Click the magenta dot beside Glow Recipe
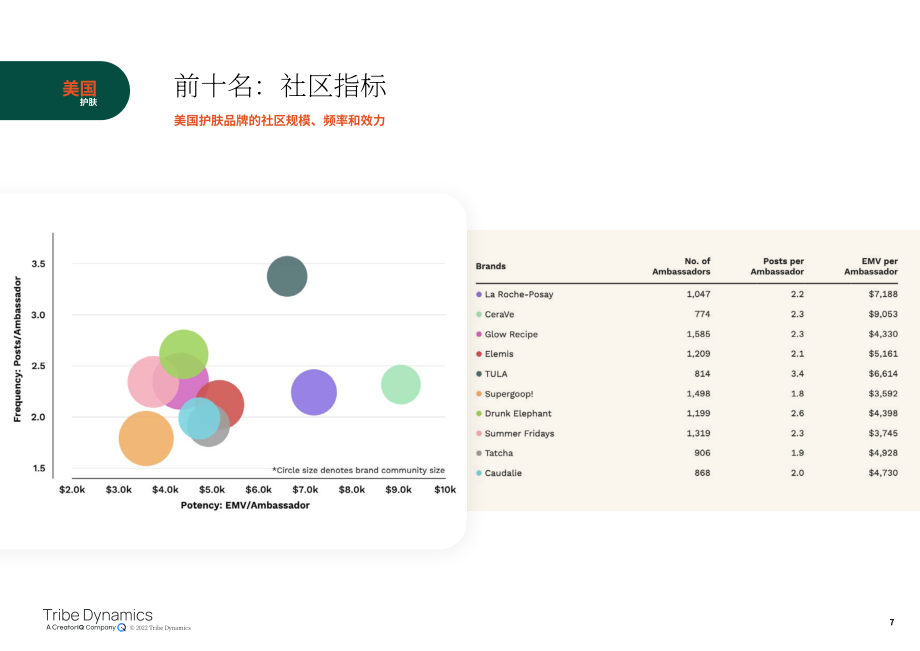Screen dimensions: 920x651 (479, 334)
